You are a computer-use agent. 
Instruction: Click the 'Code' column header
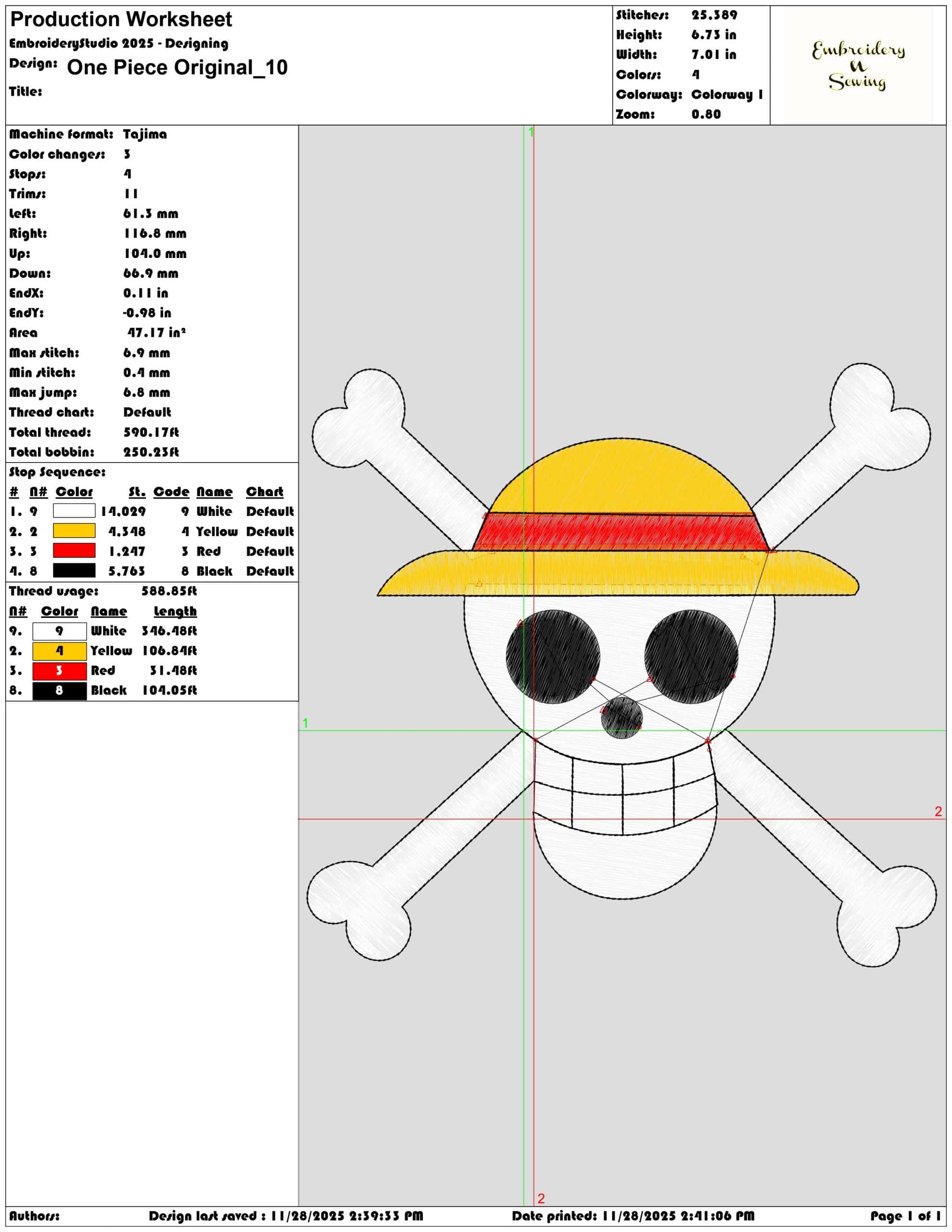point(171,491)
